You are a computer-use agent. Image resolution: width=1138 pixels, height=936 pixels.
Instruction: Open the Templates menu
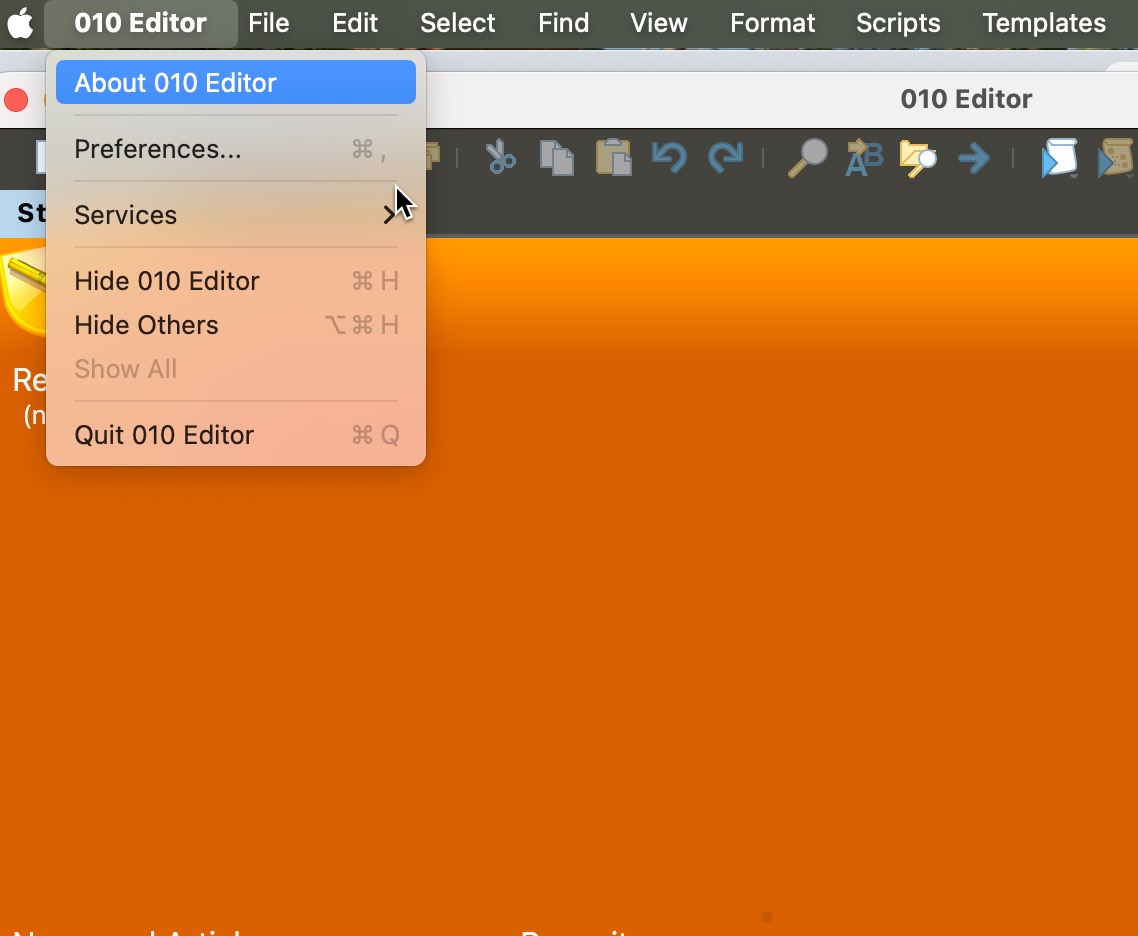(1044, 23)
